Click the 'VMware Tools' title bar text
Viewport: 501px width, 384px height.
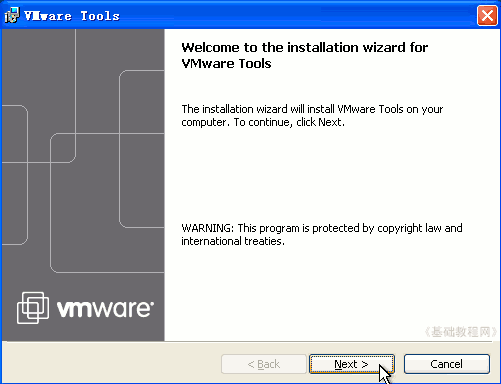72,16
